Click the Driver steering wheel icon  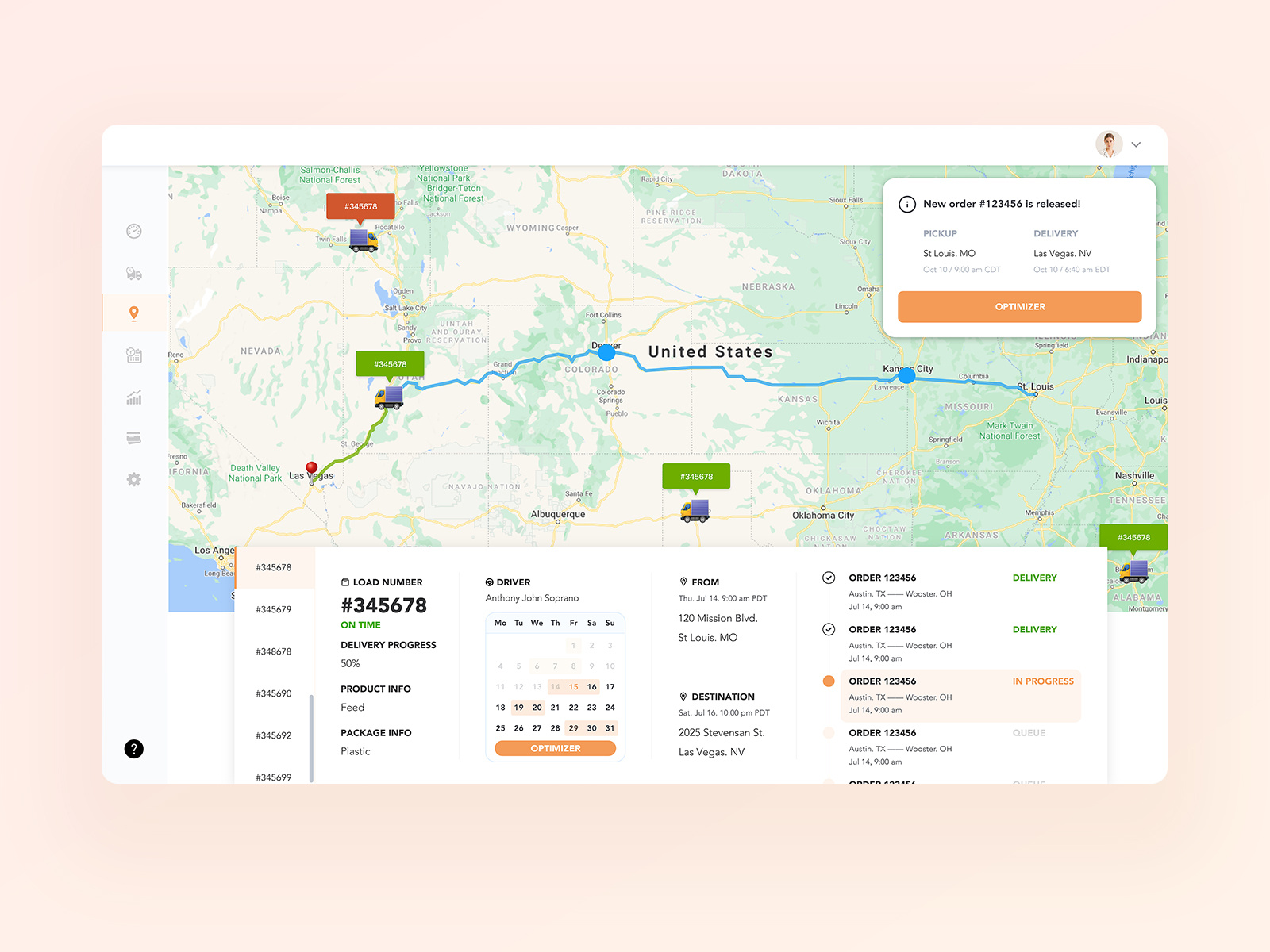point(490,582)
